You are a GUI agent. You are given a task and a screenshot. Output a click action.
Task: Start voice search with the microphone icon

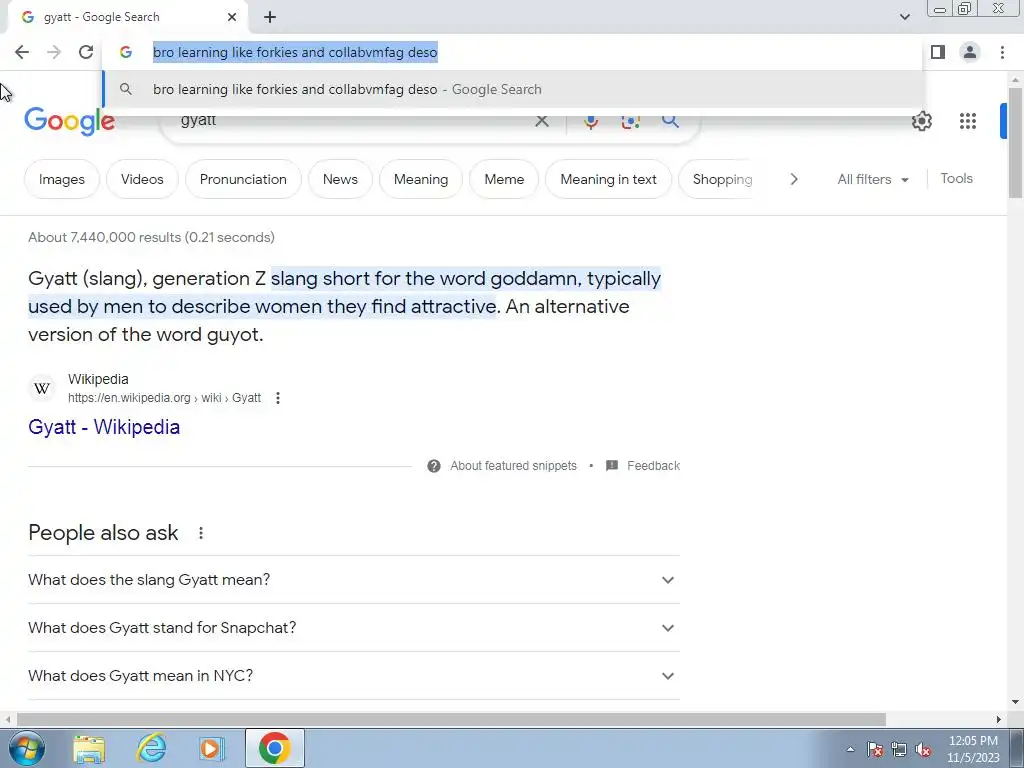590,121
